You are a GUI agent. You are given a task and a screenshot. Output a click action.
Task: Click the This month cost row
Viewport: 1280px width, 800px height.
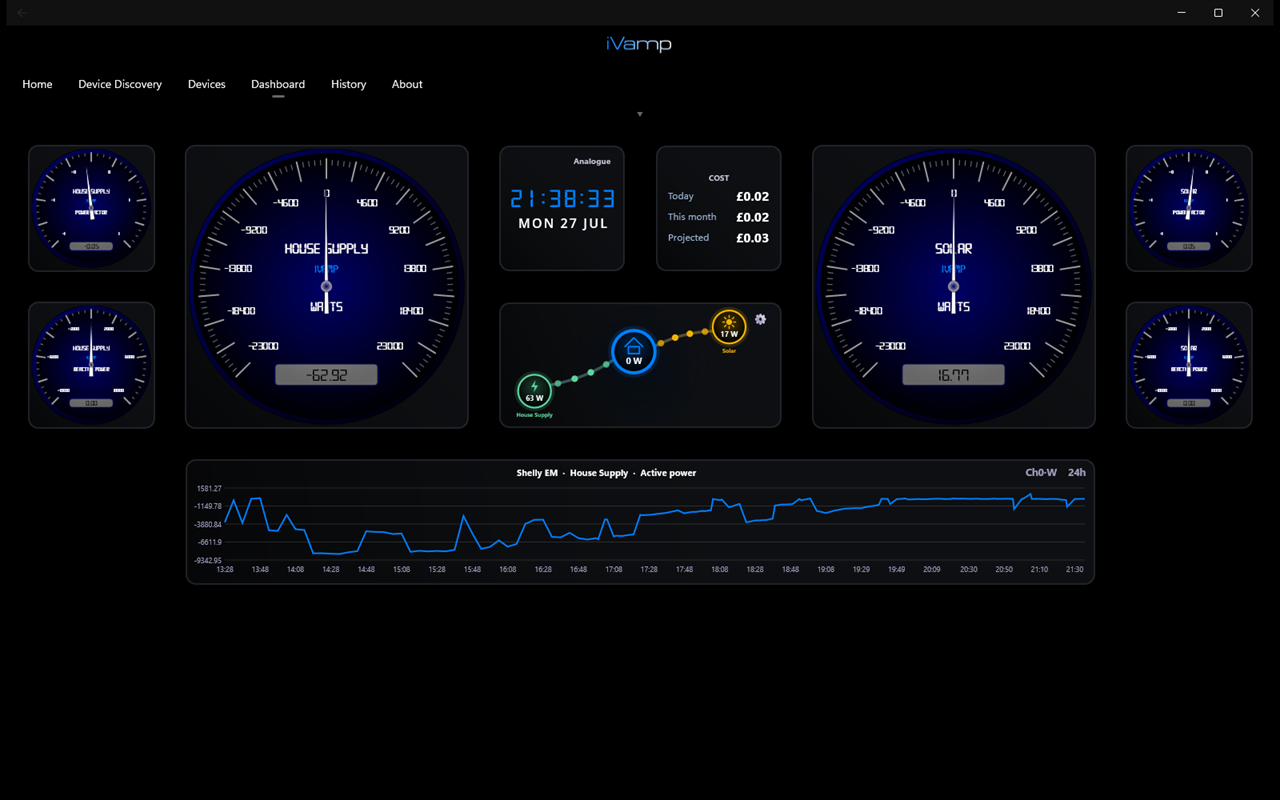tap(719, 217)
